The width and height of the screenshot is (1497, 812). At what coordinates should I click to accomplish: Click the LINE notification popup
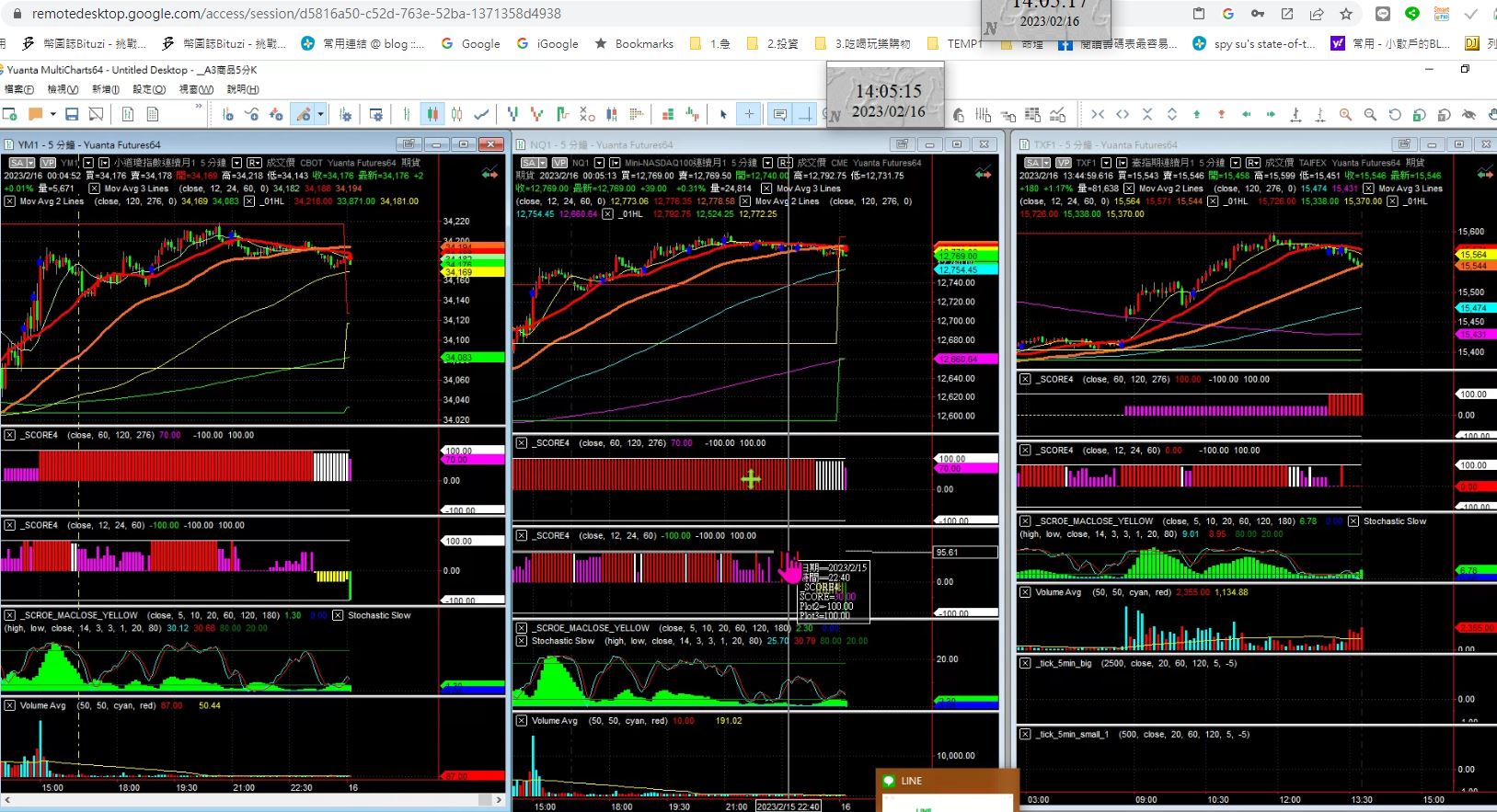point(947,791)
